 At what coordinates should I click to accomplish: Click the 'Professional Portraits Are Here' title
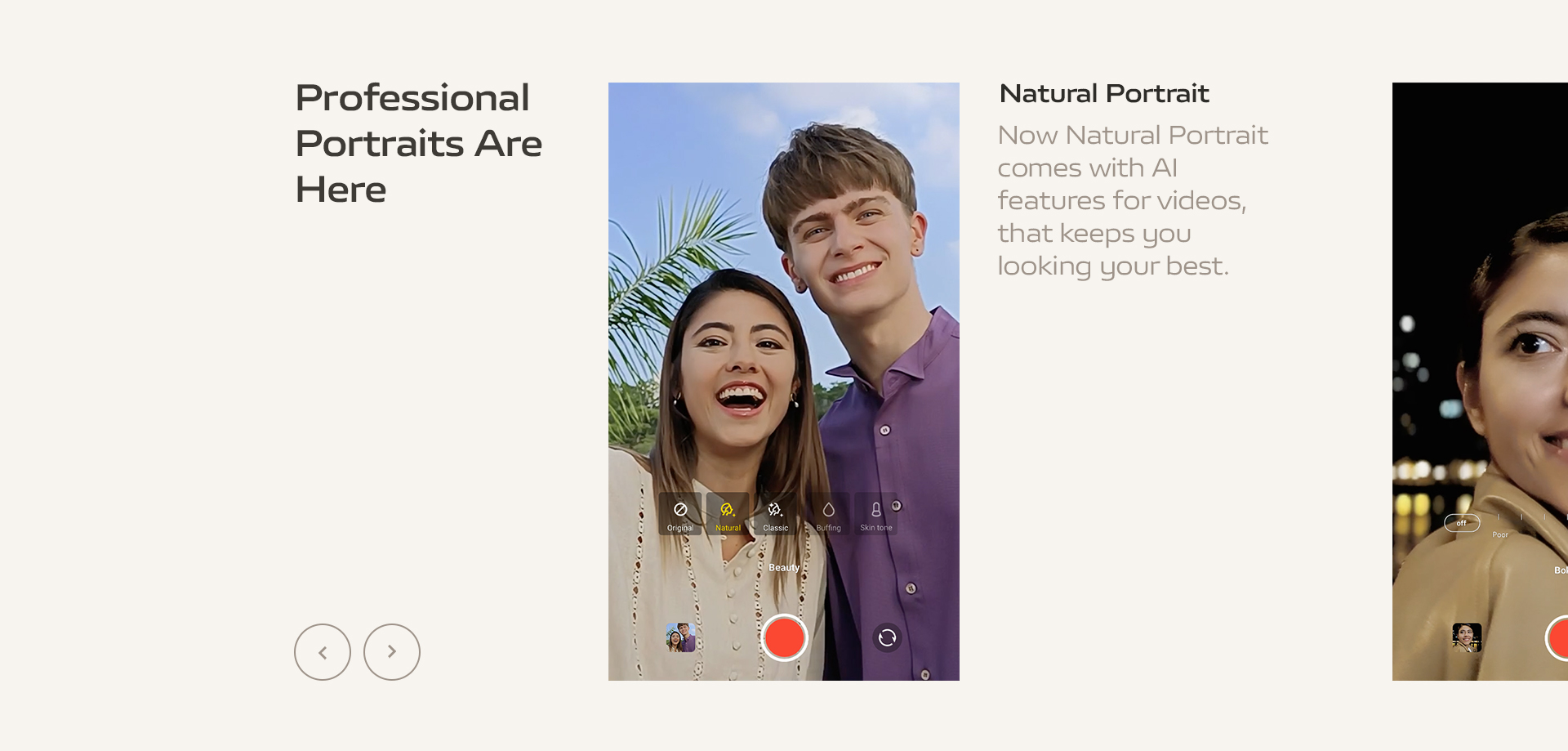[x=419, y=143]
